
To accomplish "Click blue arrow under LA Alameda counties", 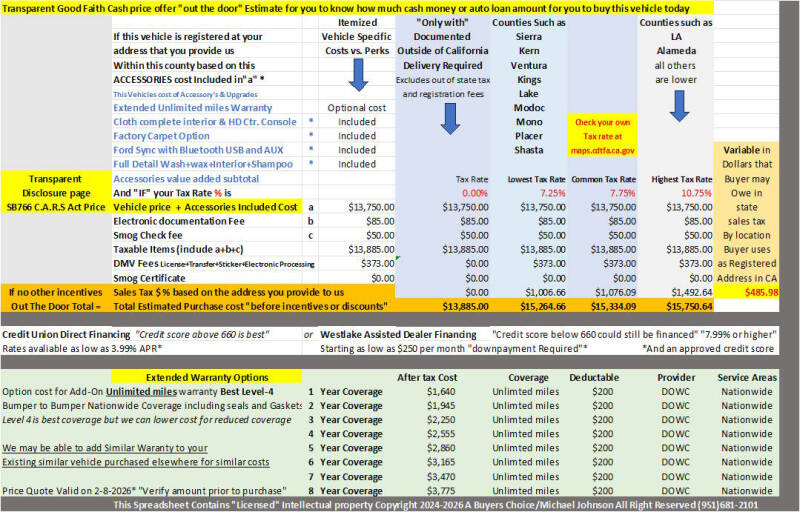I will click(x=679, y=106).
